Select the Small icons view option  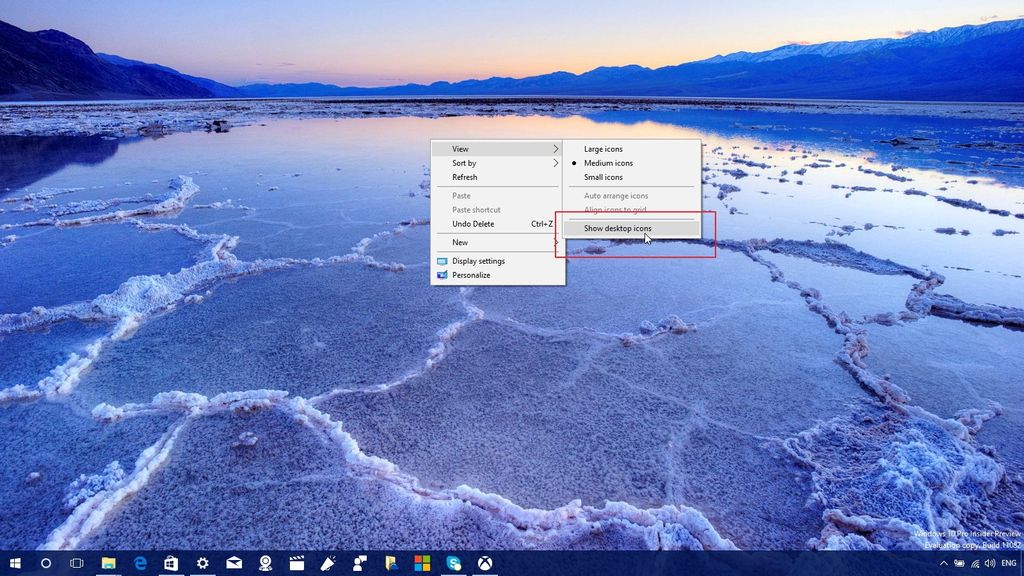[x=606, y=177]
